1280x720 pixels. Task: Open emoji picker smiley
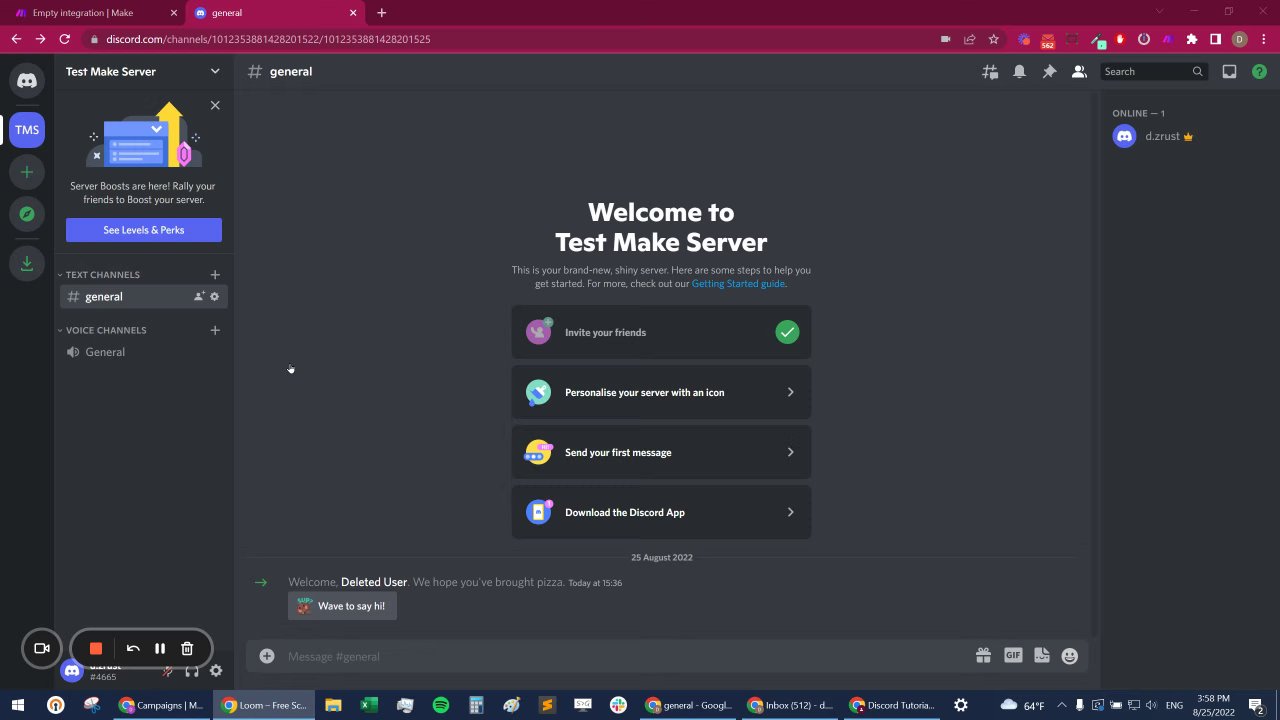click(x=1070, y=656)
